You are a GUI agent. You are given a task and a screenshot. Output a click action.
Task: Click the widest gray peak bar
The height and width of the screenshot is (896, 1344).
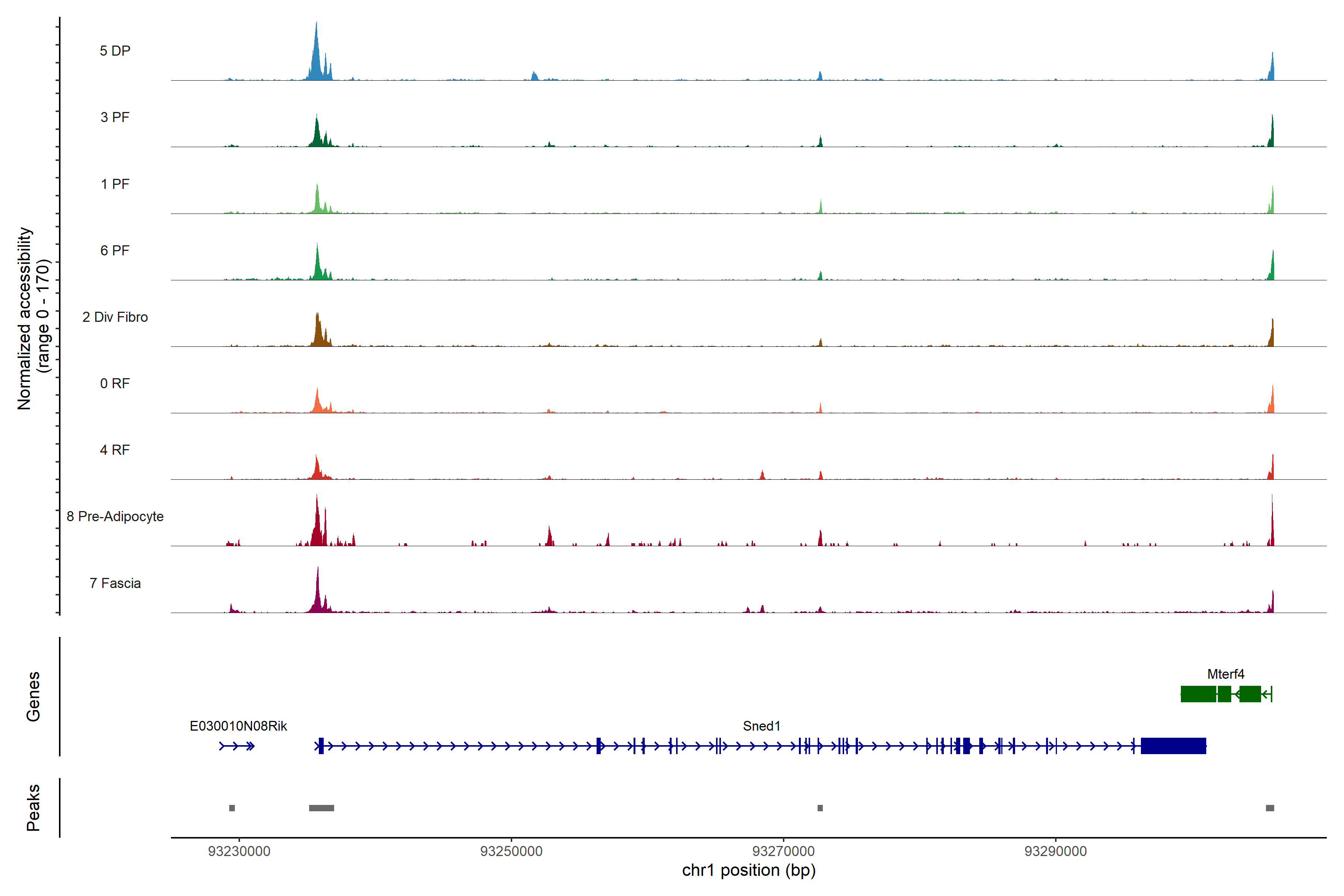coord(322,808)
